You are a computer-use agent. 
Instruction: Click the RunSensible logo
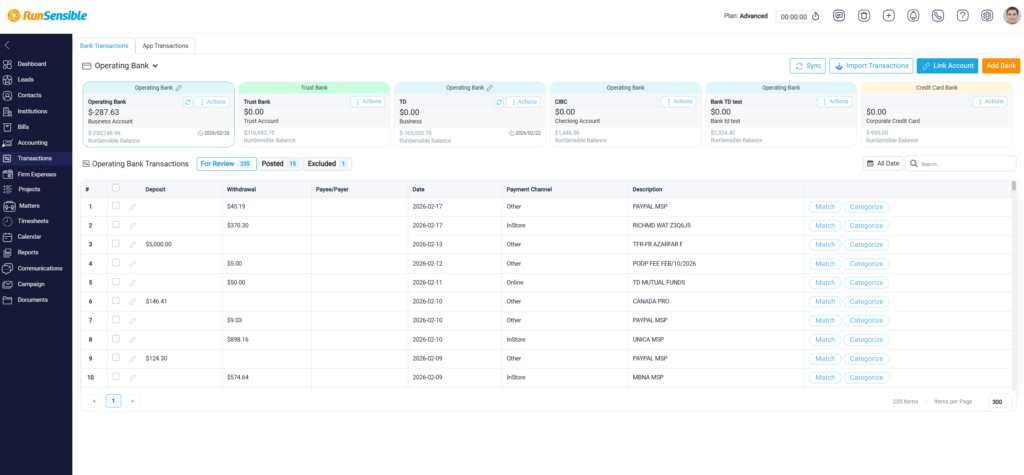[x=47, y=16]
